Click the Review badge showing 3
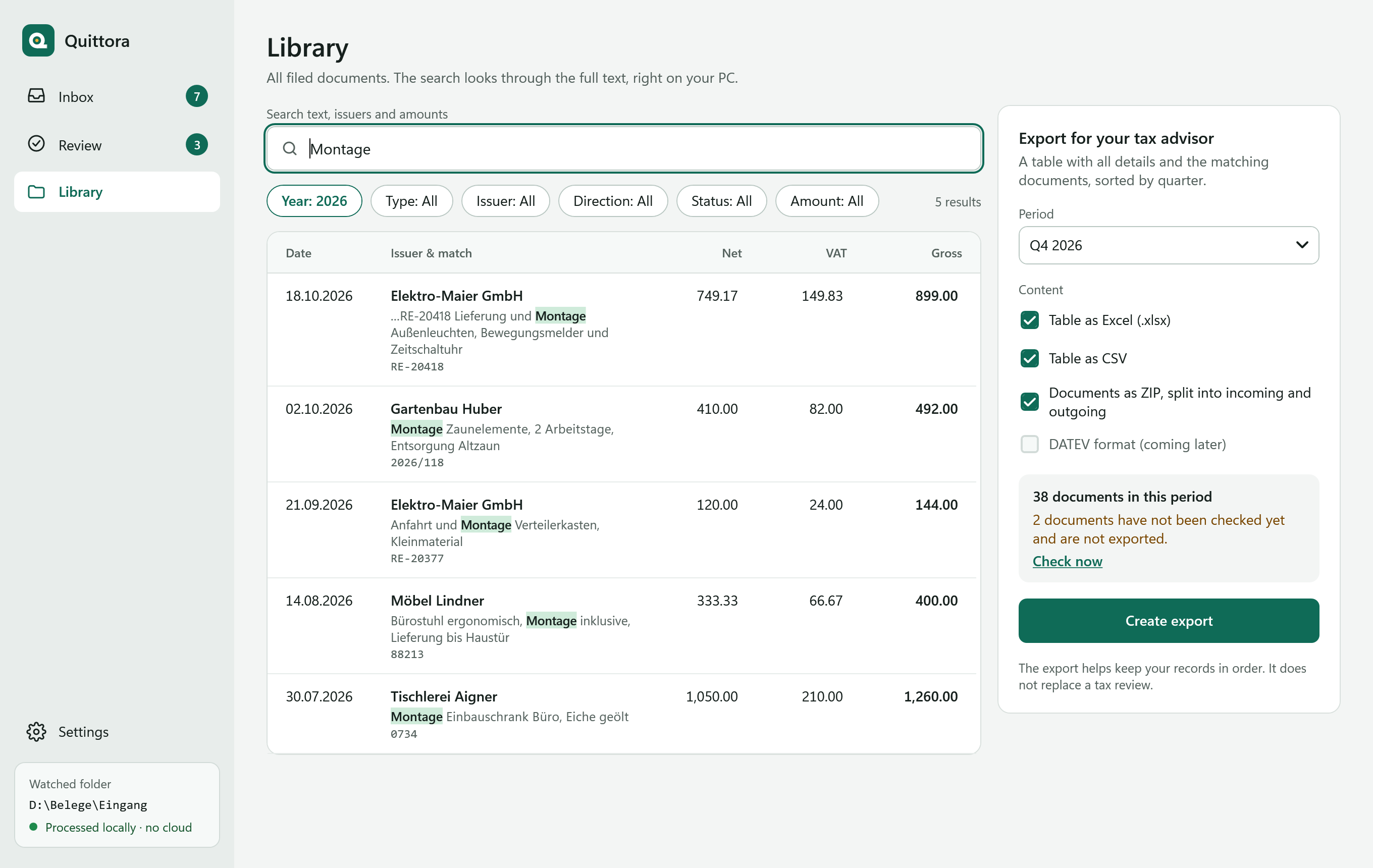Screen dimensions: 1373x868 click(x=197, y=145)
